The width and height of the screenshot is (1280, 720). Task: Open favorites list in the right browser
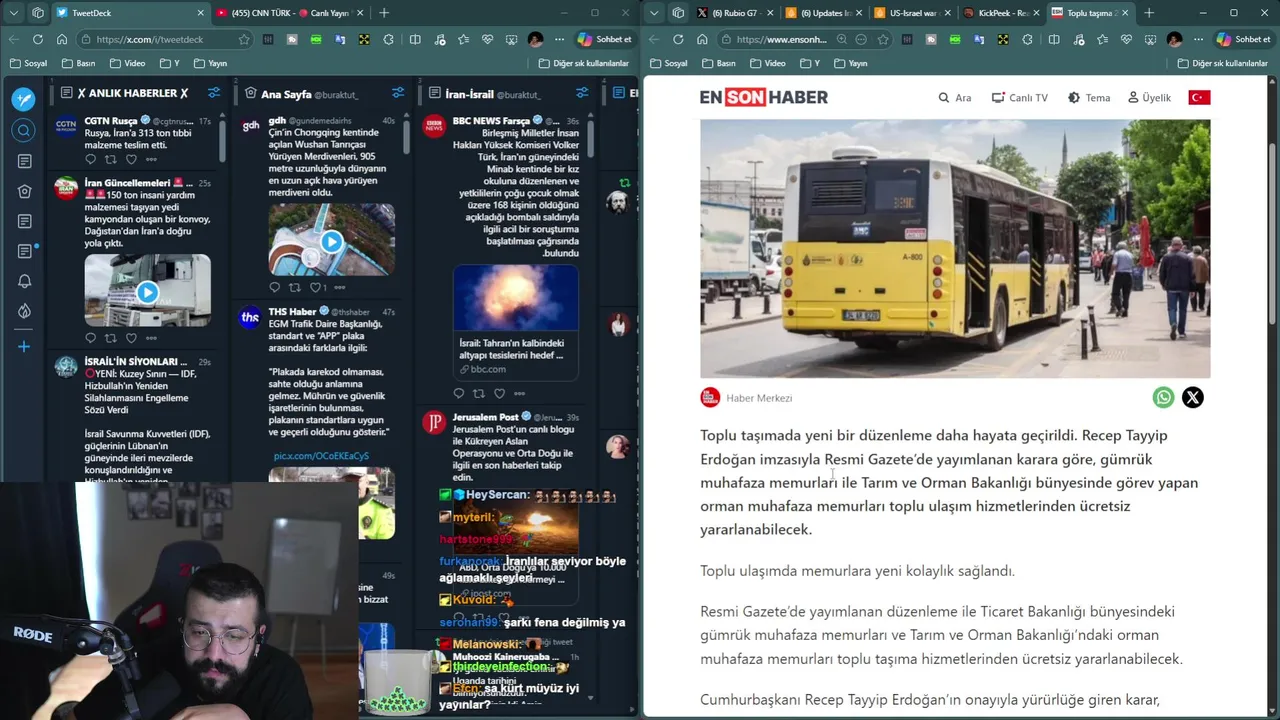pos(1103,39)
